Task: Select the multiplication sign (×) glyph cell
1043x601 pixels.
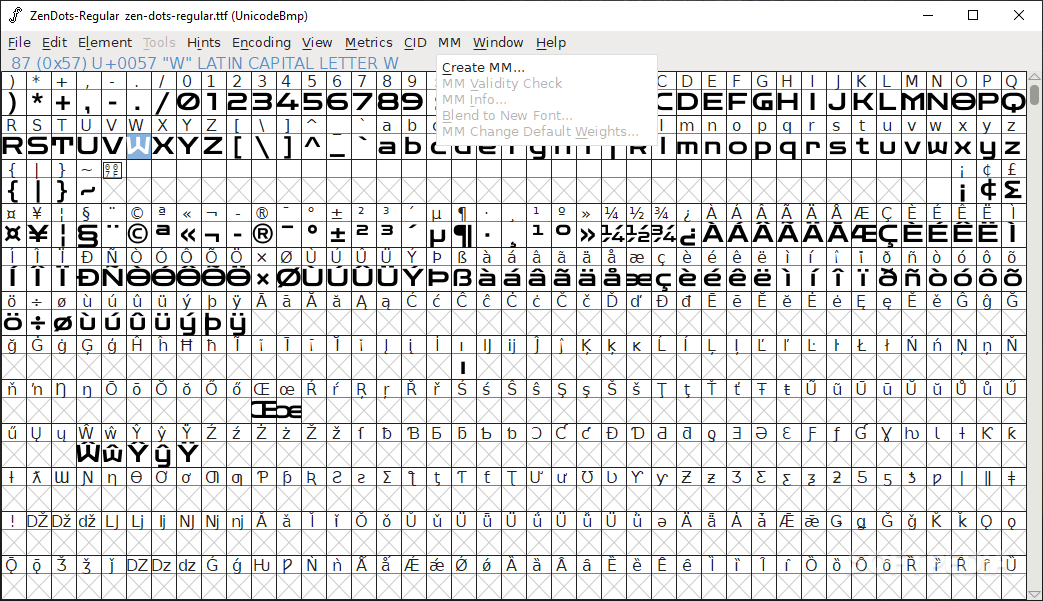Action: point(262,278)
